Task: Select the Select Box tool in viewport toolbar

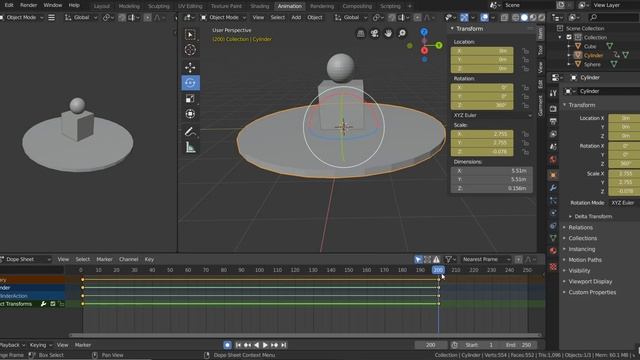Action: 190,35
